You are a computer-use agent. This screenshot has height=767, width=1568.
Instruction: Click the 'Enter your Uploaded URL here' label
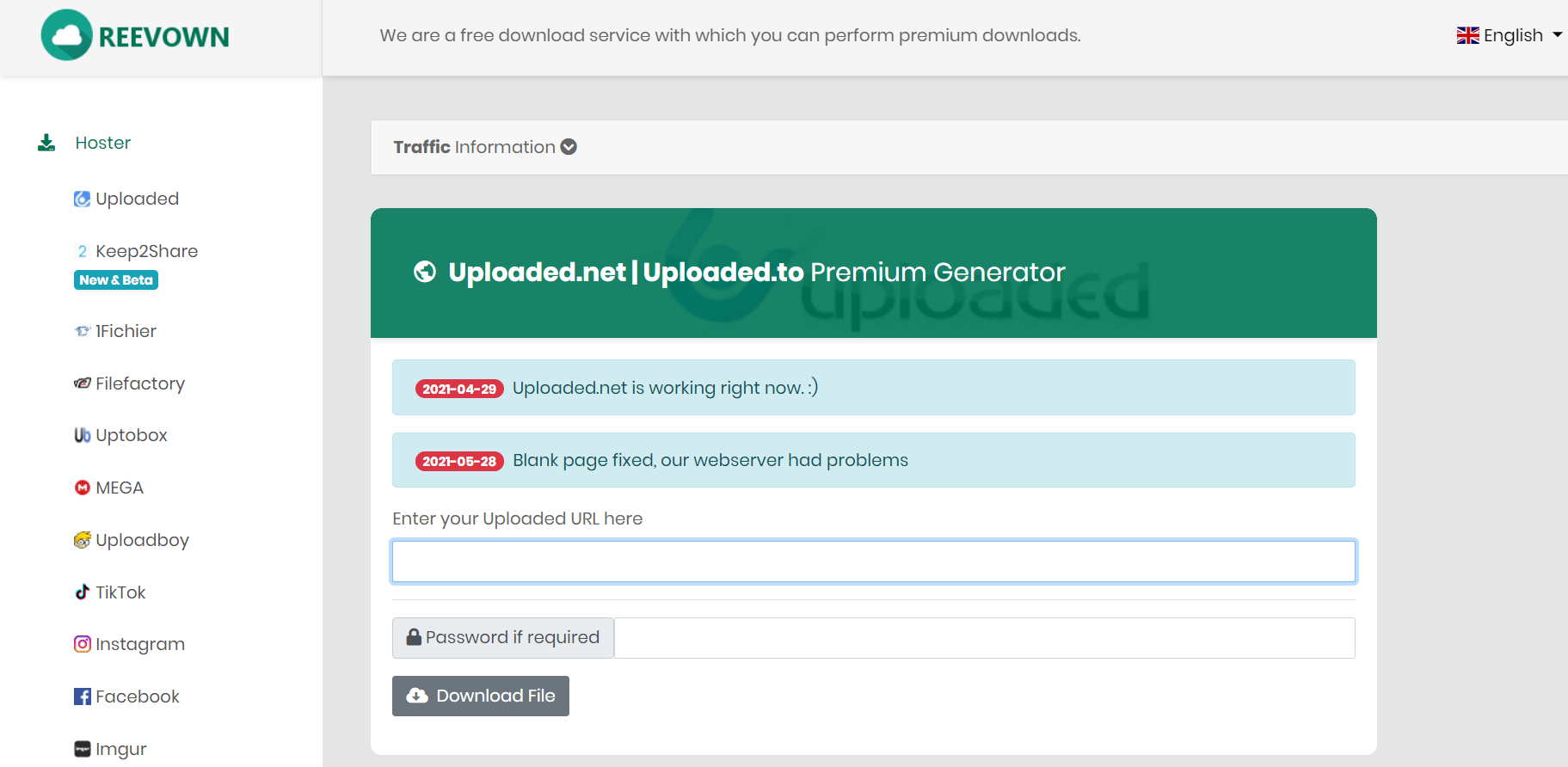(518, 518)
